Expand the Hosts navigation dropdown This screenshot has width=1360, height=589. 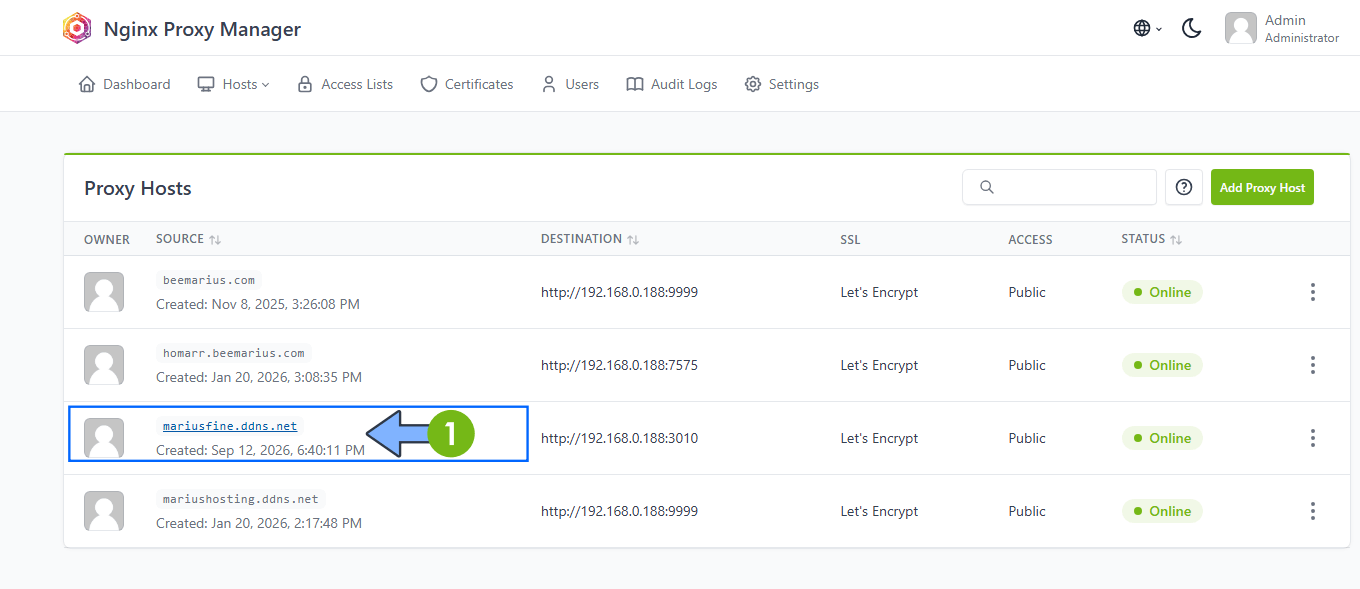coord(233,84)
